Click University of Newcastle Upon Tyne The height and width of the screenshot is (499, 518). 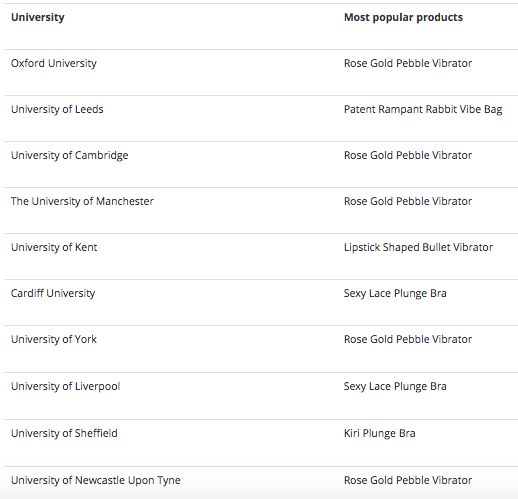click(96, 480)
